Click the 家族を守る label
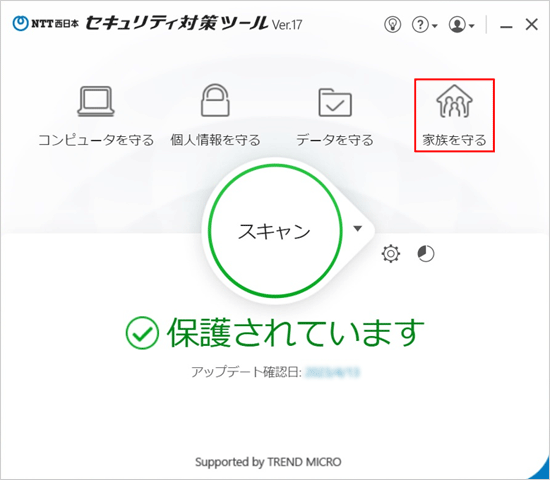Screen dimensions: 550x480 coord(454,140)
